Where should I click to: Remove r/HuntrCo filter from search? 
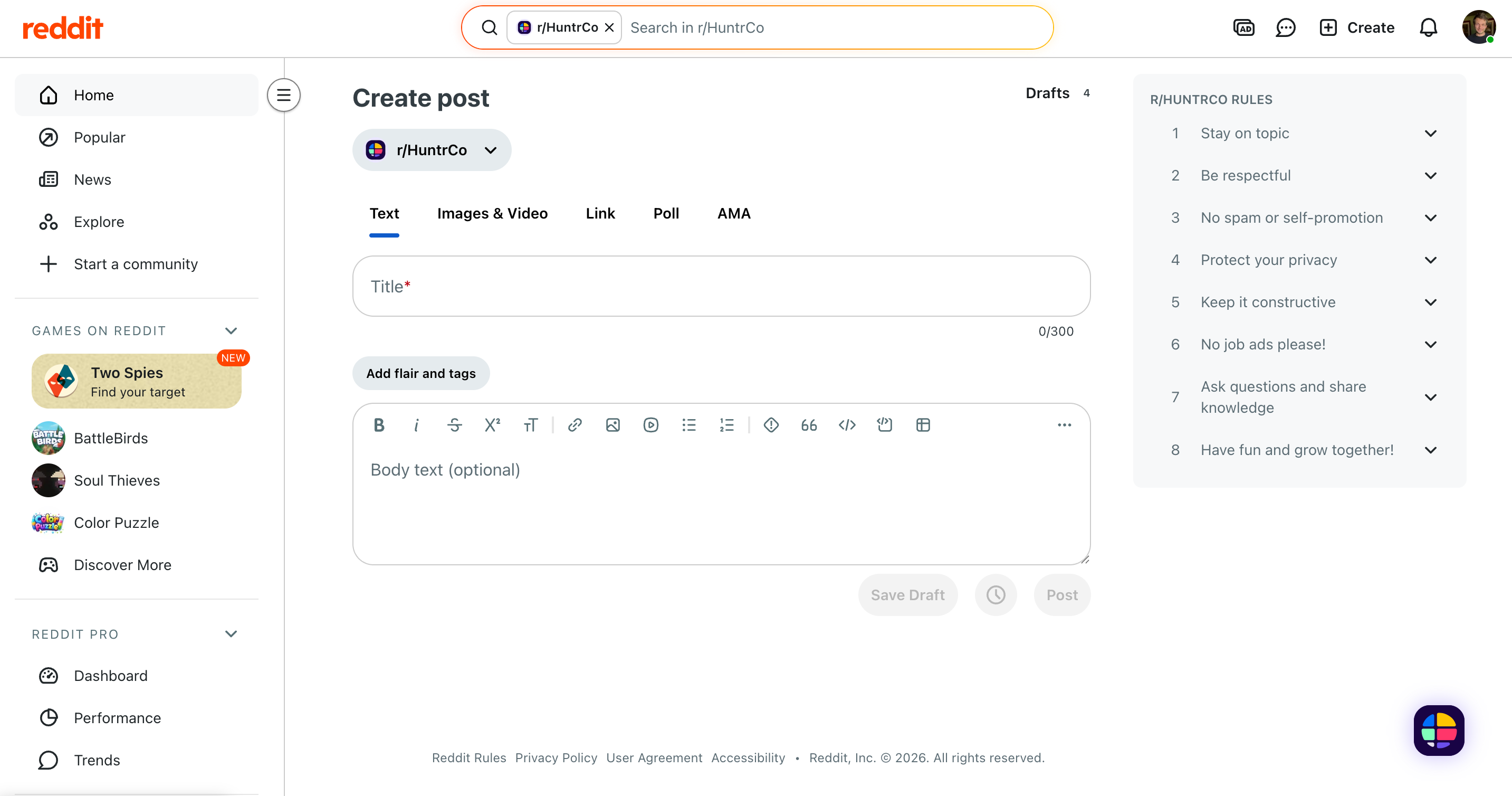pyautogui.click(x=609, y=27)
